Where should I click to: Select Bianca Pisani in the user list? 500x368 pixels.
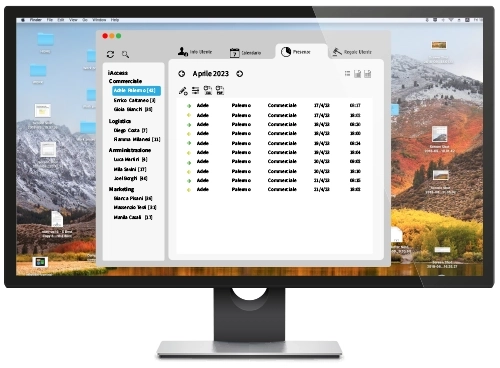tap(133, 198)
